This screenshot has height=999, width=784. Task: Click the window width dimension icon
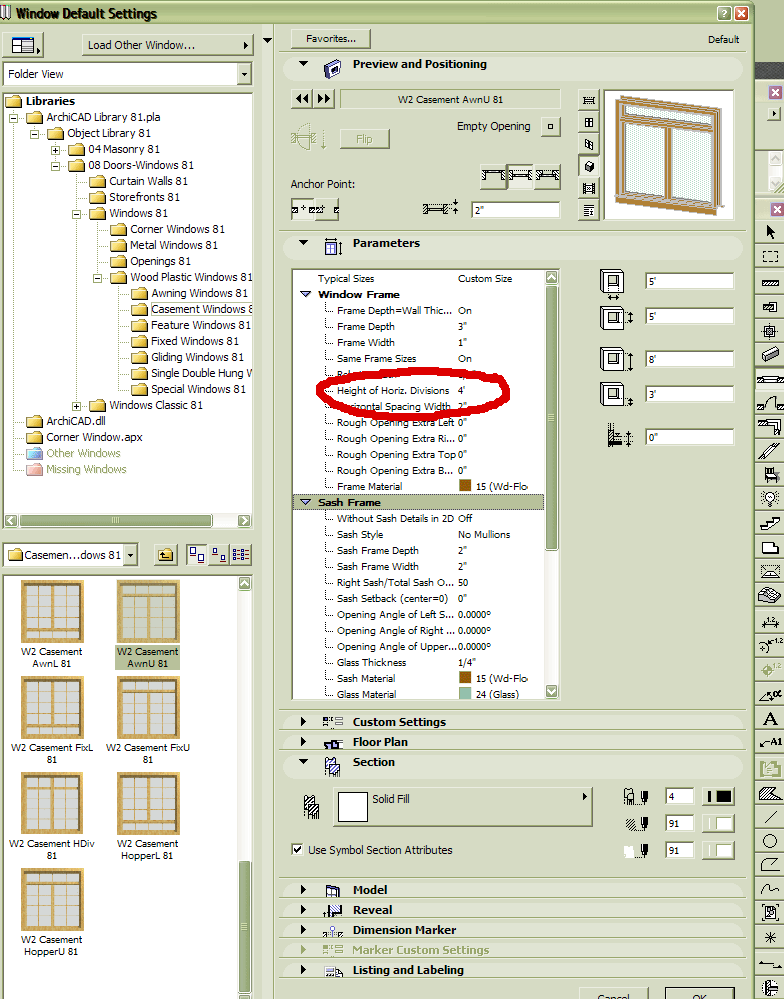pyautogui.click(x=612, y=282)
